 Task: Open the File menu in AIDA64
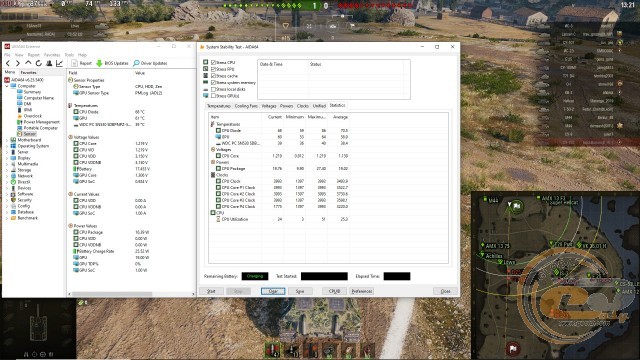(x=7, y=55)
